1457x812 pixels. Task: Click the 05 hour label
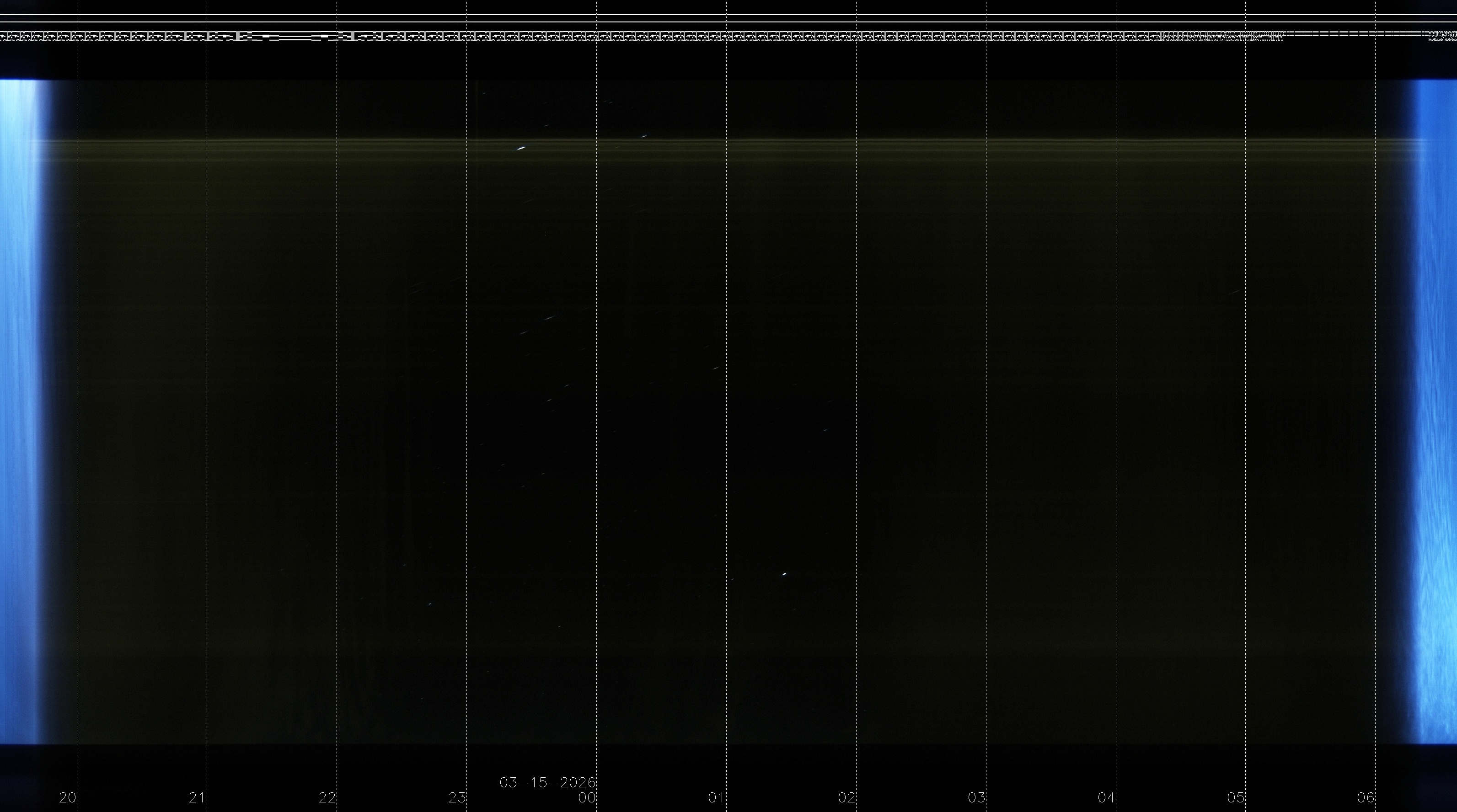click(x=1236, y=798)
